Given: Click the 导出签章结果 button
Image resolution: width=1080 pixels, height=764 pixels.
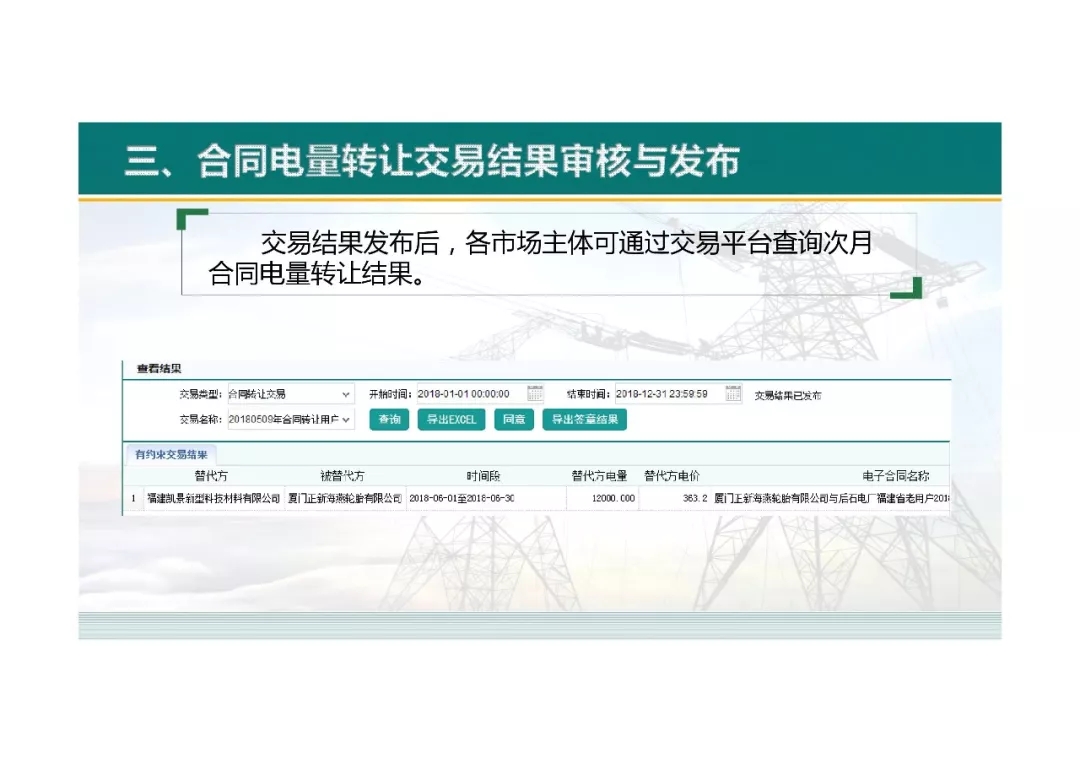Looking at the screenshot, I should click(x=584, y=420).
